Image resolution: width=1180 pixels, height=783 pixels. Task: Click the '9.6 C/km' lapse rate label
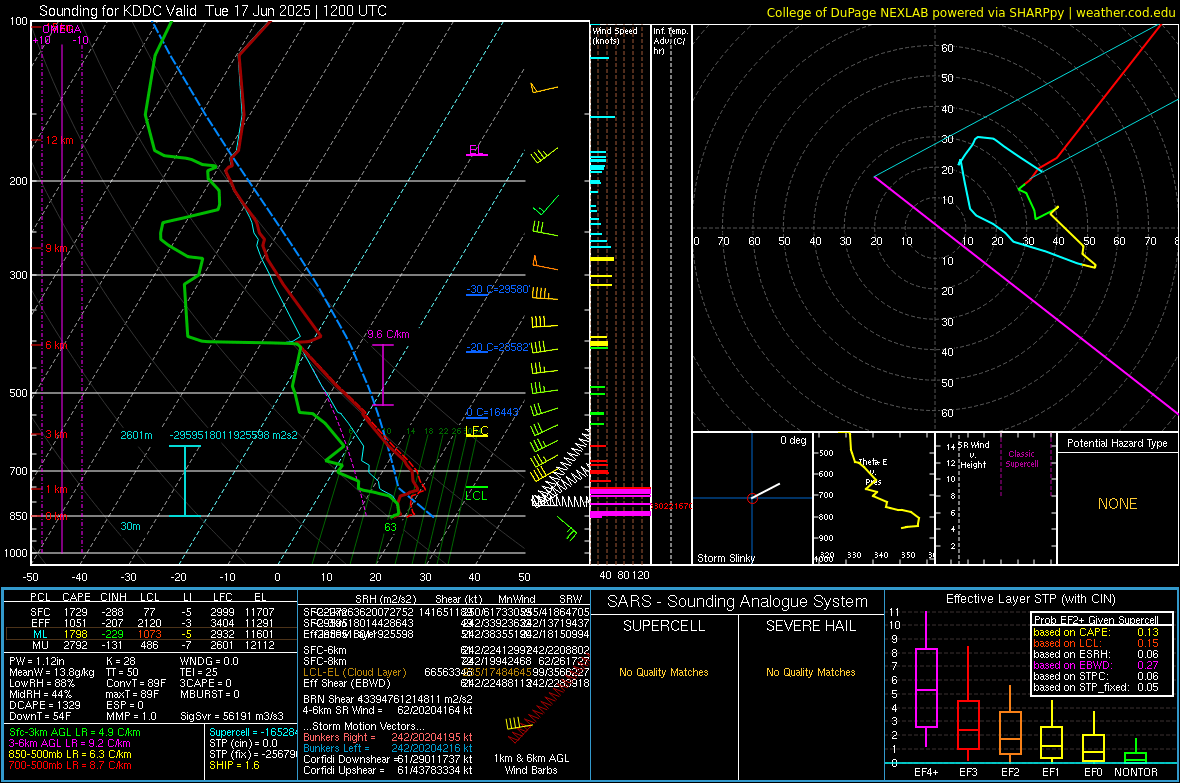point(388,334)
